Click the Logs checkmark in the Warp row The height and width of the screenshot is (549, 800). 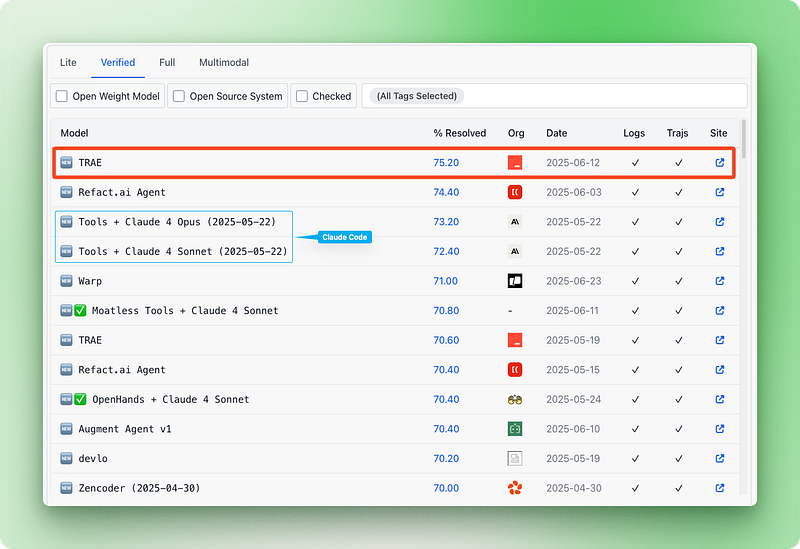click(635, 281)
